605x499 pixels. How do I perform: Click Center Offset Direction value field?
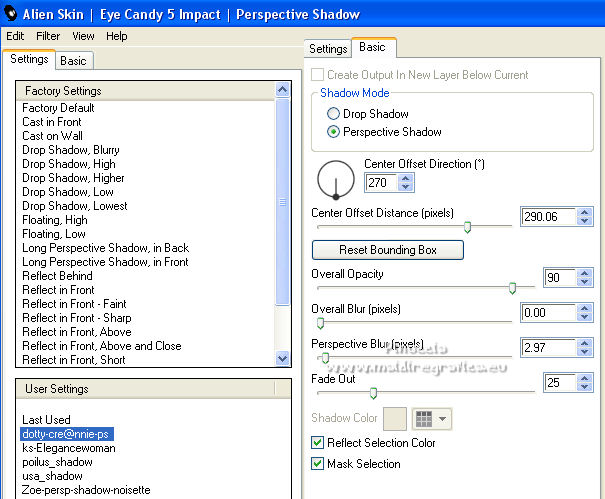382,183
